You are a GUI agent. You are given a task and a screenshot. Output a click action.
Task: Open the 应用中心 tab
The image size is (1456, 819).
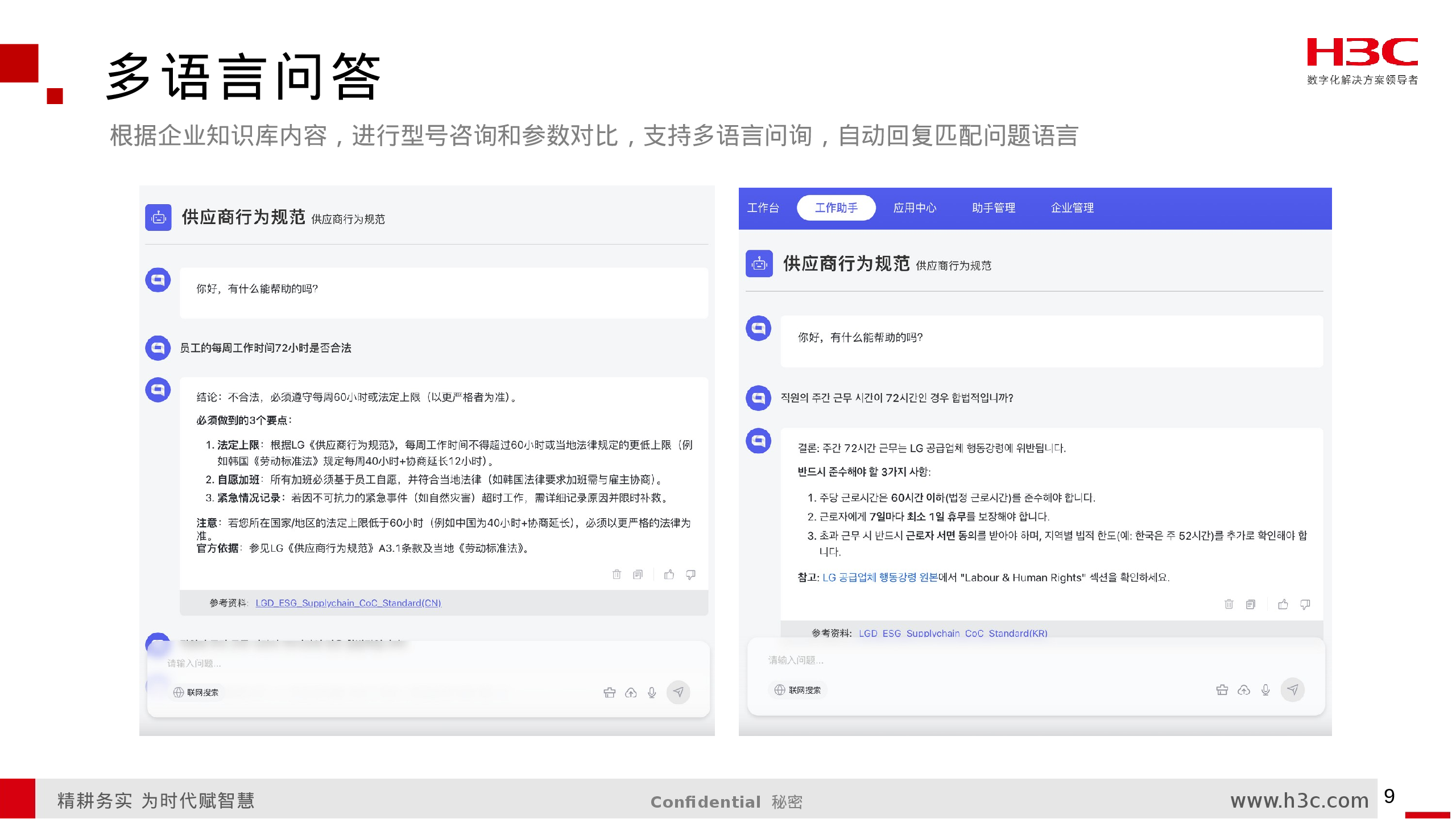[x=915, y=208]
